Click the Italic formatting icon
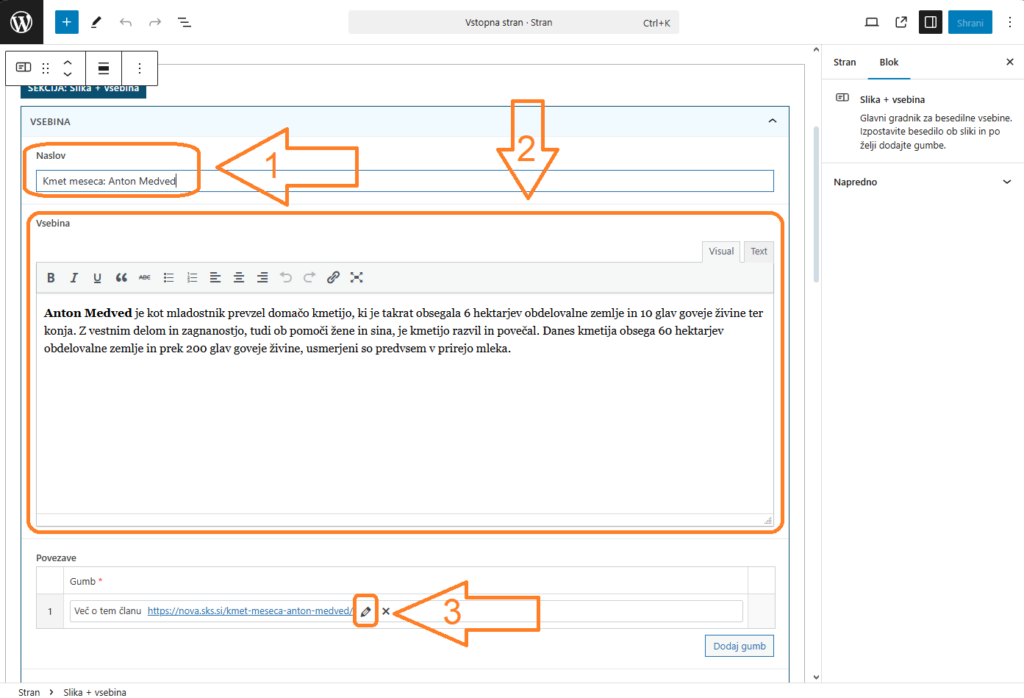This screenshot has height=698, width=1024. [74, 277]
